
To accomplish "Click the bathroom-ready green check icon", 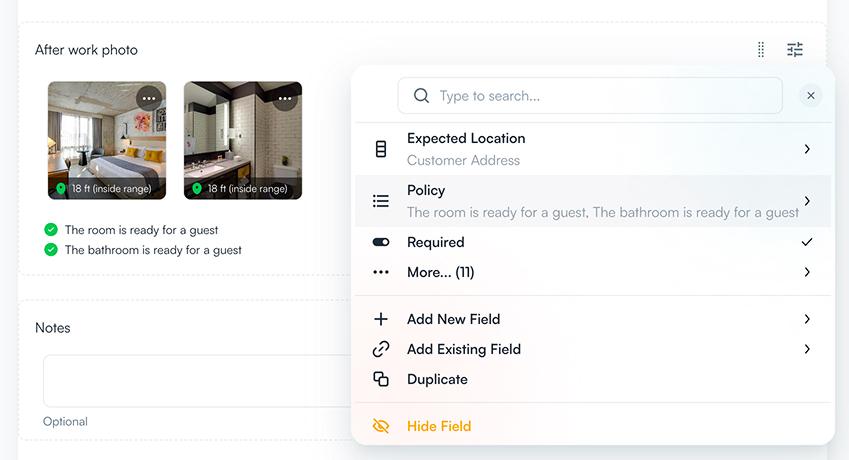I will pos(51,249).
